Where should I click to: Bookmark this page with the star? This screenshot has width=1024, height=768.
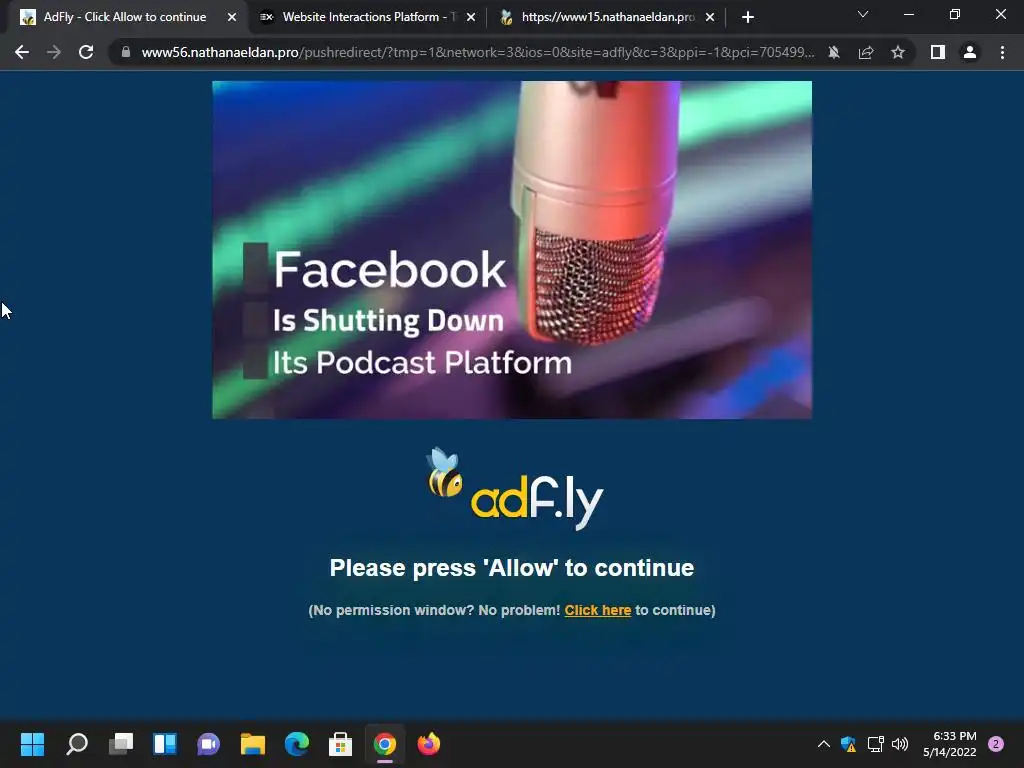click(x=898, y=52)
